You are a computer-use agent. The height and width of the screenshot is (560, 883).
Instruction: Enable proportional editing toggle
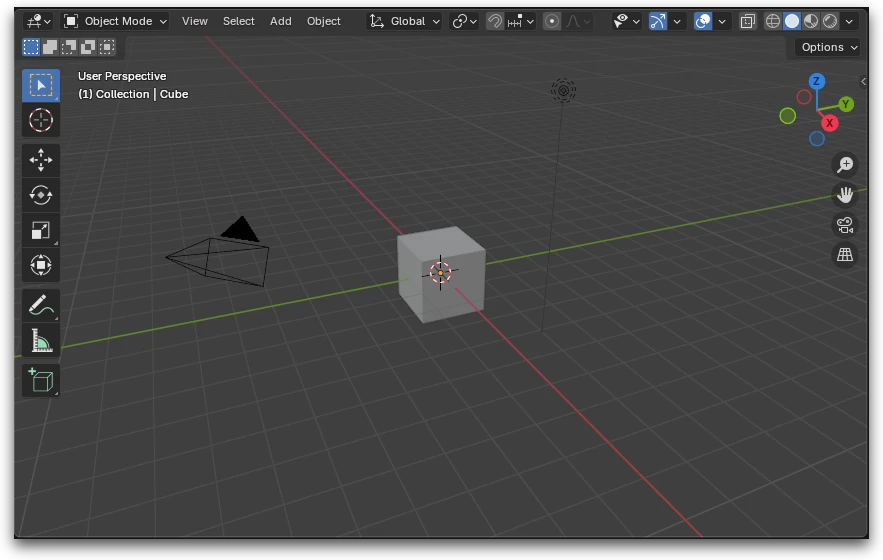552,21
